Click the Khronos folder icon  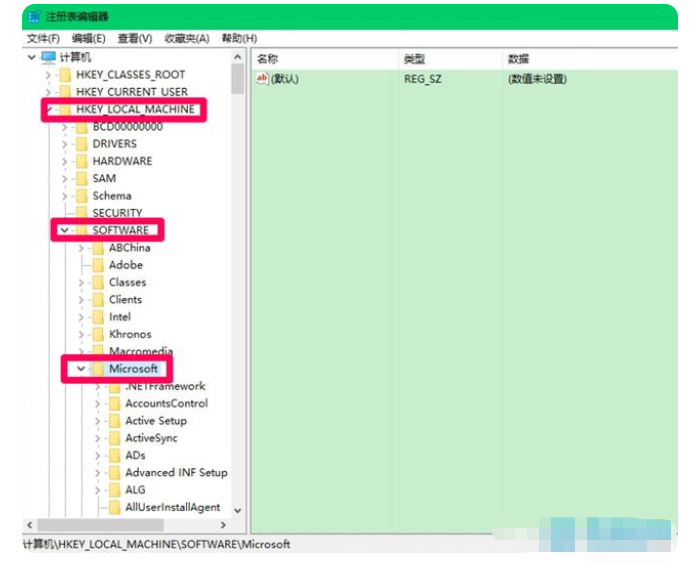pos(98,334)
